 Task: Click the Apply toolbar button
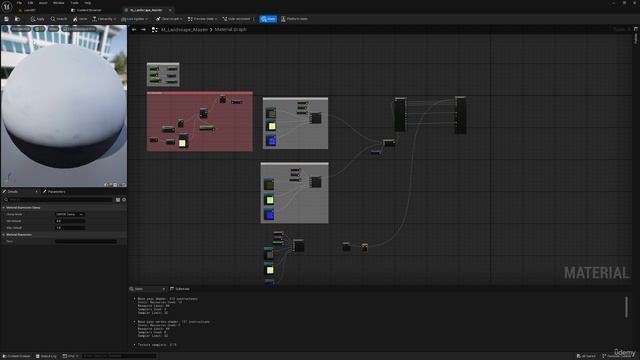point(37,19)
